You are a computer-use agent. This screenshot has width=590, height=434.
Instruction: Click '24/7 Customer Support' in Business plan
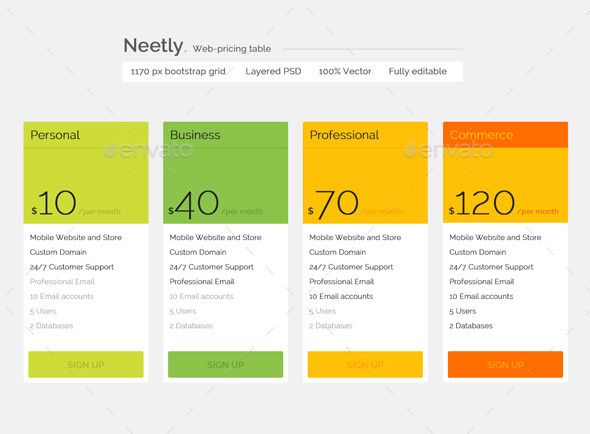click(211, 267)
